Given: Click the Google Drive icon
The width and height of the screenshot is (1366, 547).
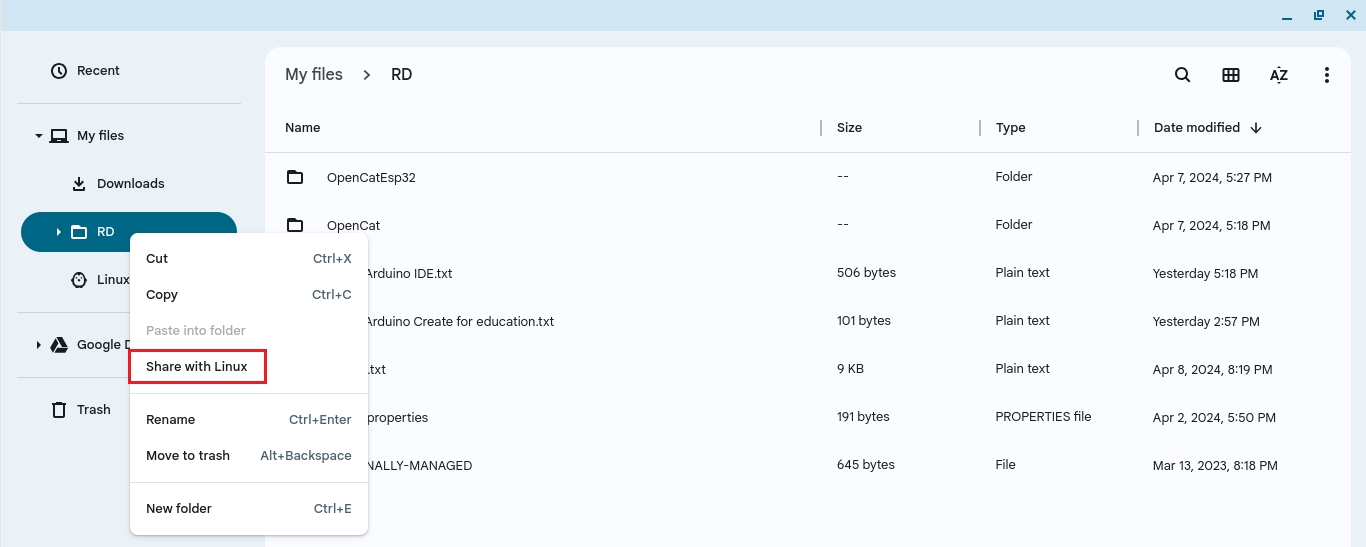Looking at the screenshot, I should pyautogui.click(x=59, y=345).
